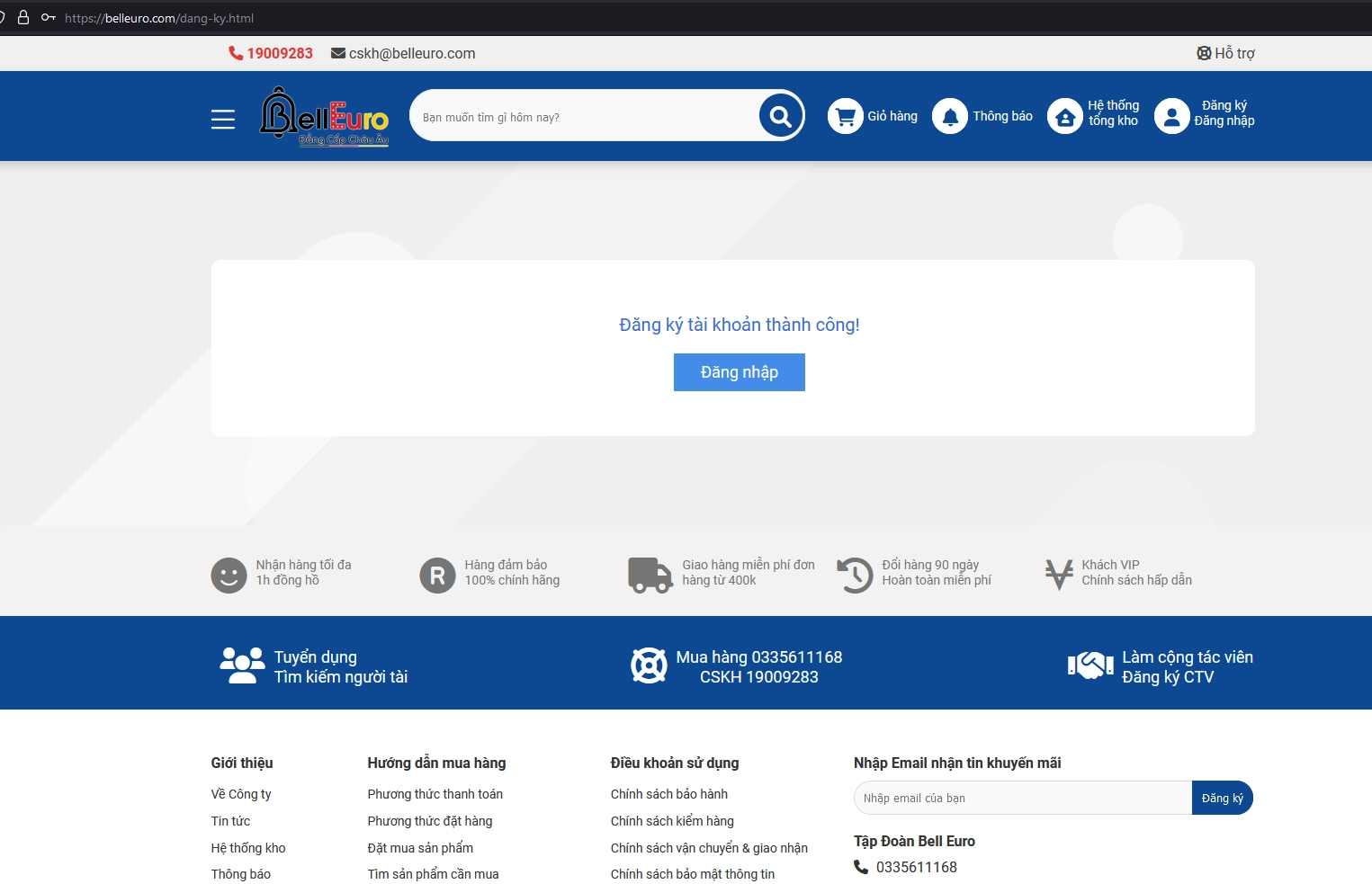1372x884 pixels.
Task: Open the hamburger menu icon
Action: 223,119
